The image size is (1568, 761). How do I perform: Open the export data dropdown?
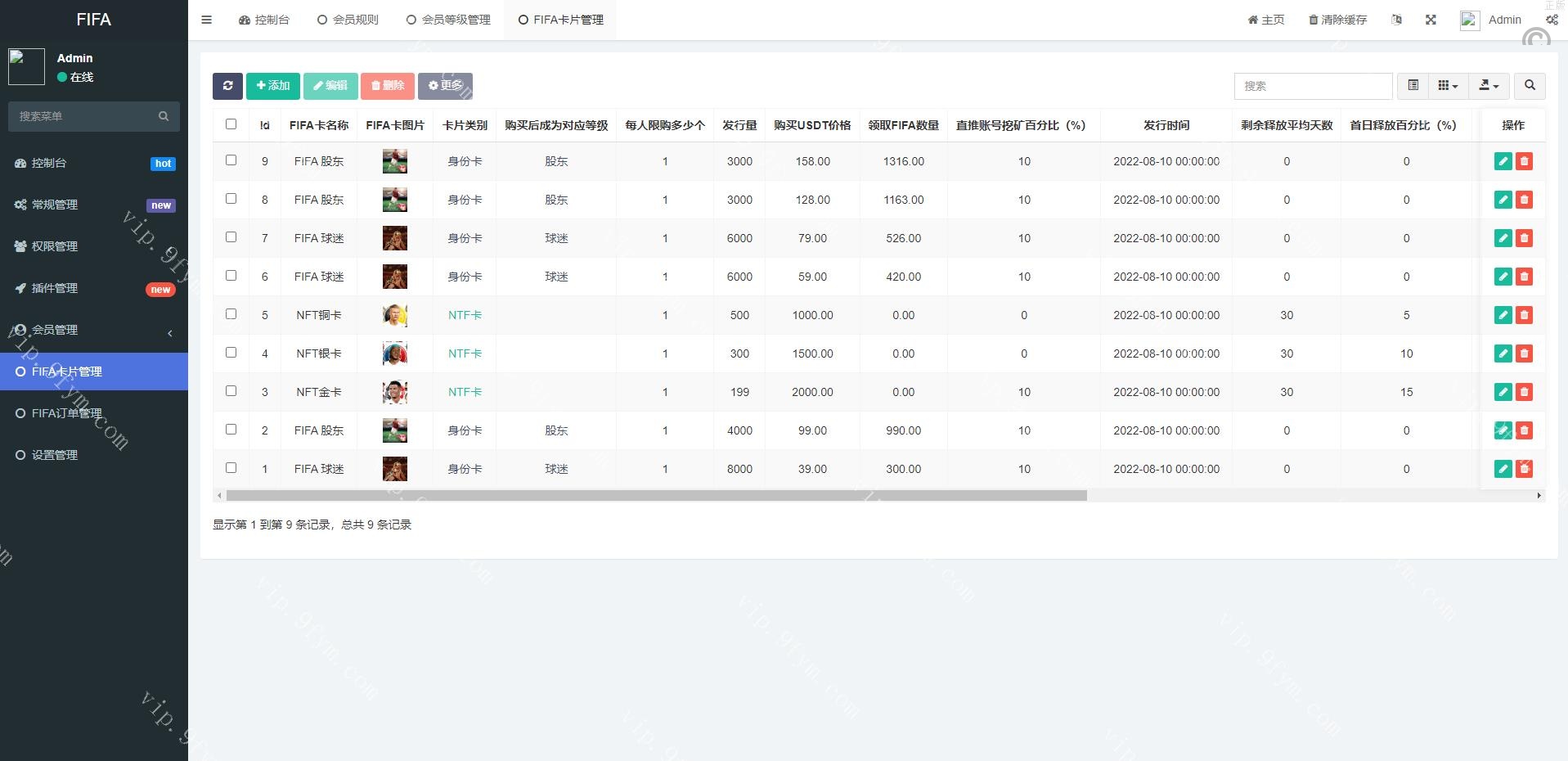(1489, 86)
